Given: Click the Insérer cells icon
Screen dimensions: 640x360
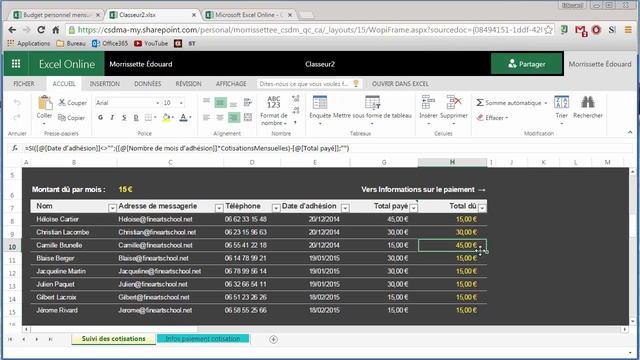Looking at the screenshot, I should tap(428, 102).
